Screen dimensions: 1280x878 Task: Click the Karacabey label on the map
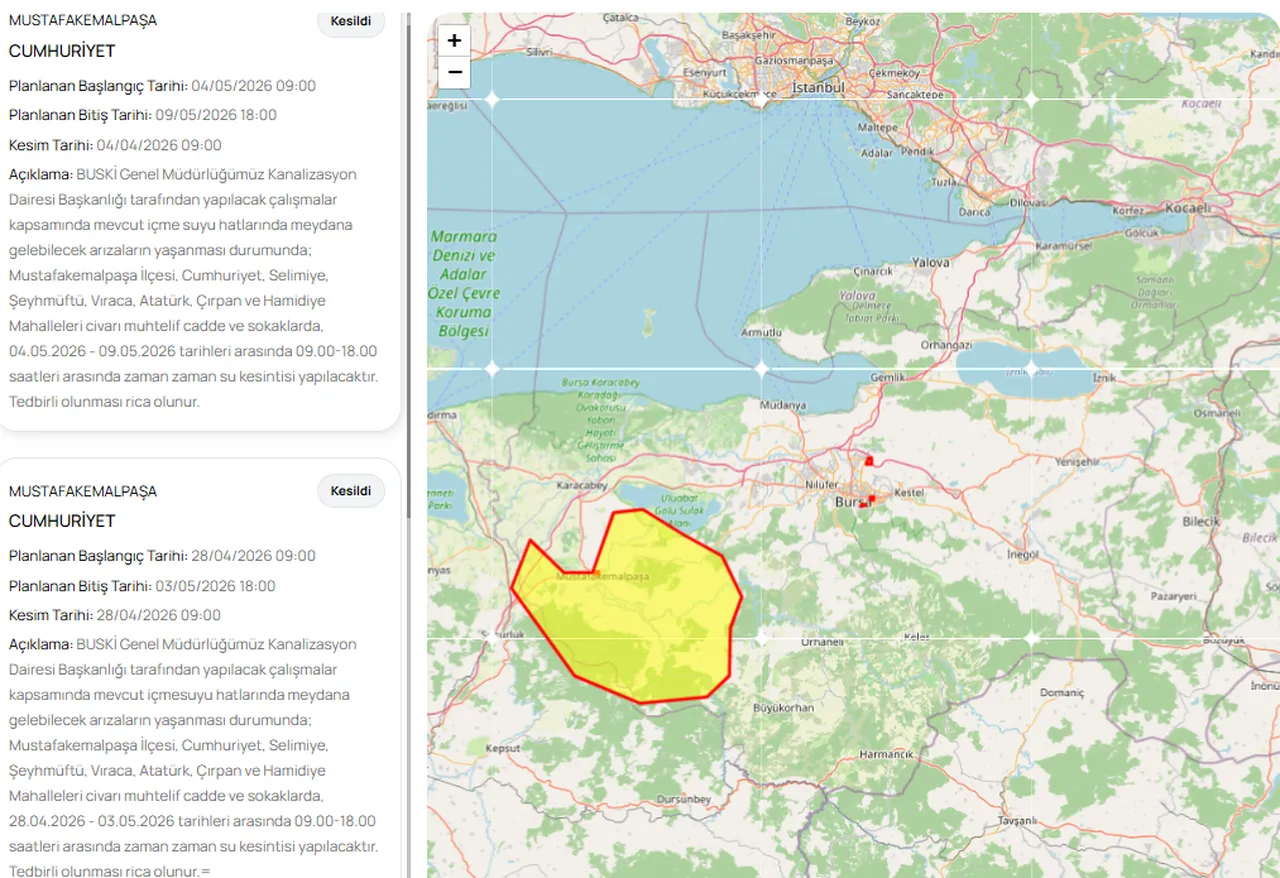tap(581, 486)
